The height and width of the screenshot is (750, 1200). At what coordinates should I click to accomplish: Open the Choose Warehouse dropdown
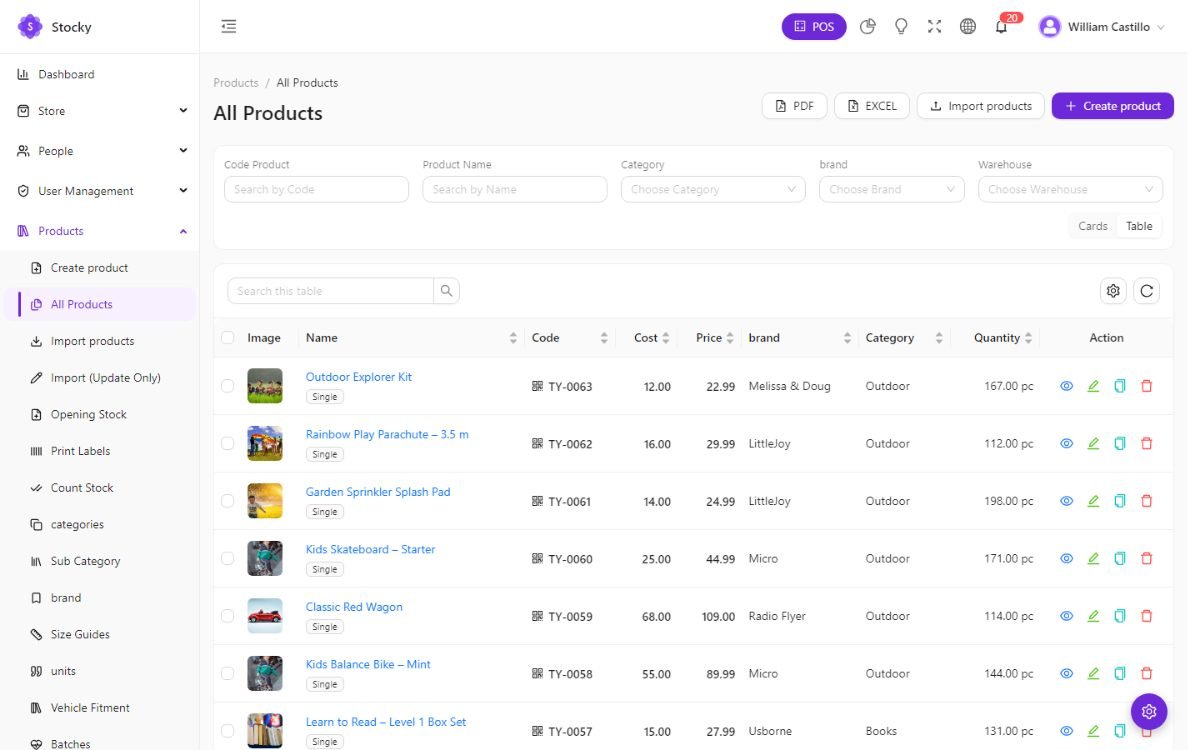(1070, 189)
